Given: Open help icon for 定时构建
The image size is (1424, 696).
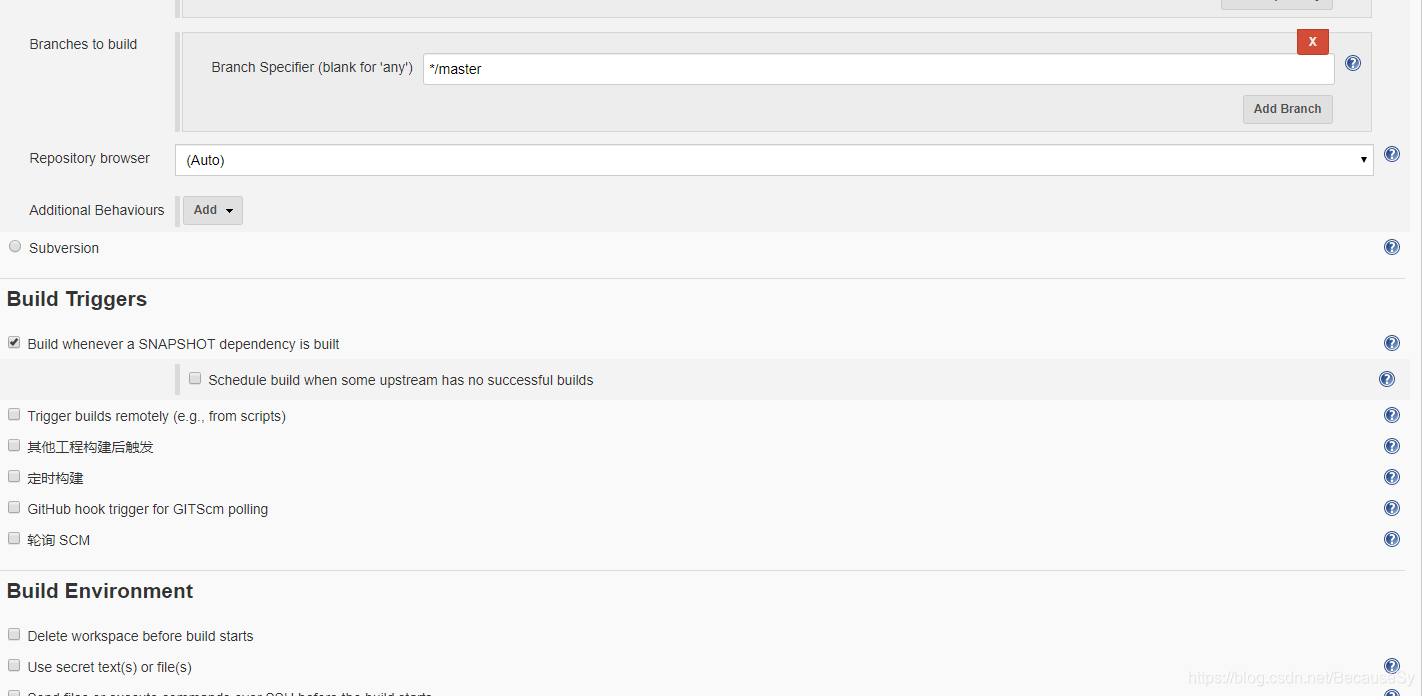Looking at the screenshot, I should 1392,477.
